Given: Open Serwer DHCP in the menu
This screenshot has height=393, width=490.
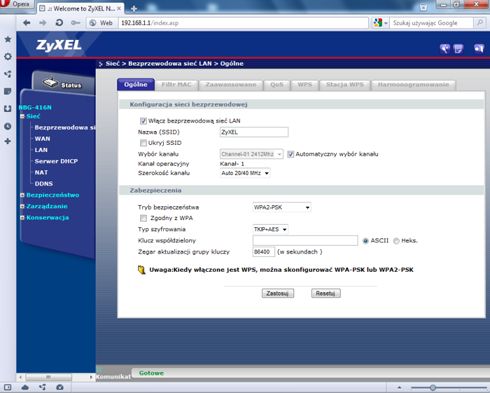Looking at the screenshot, I should tap(56, 161).
